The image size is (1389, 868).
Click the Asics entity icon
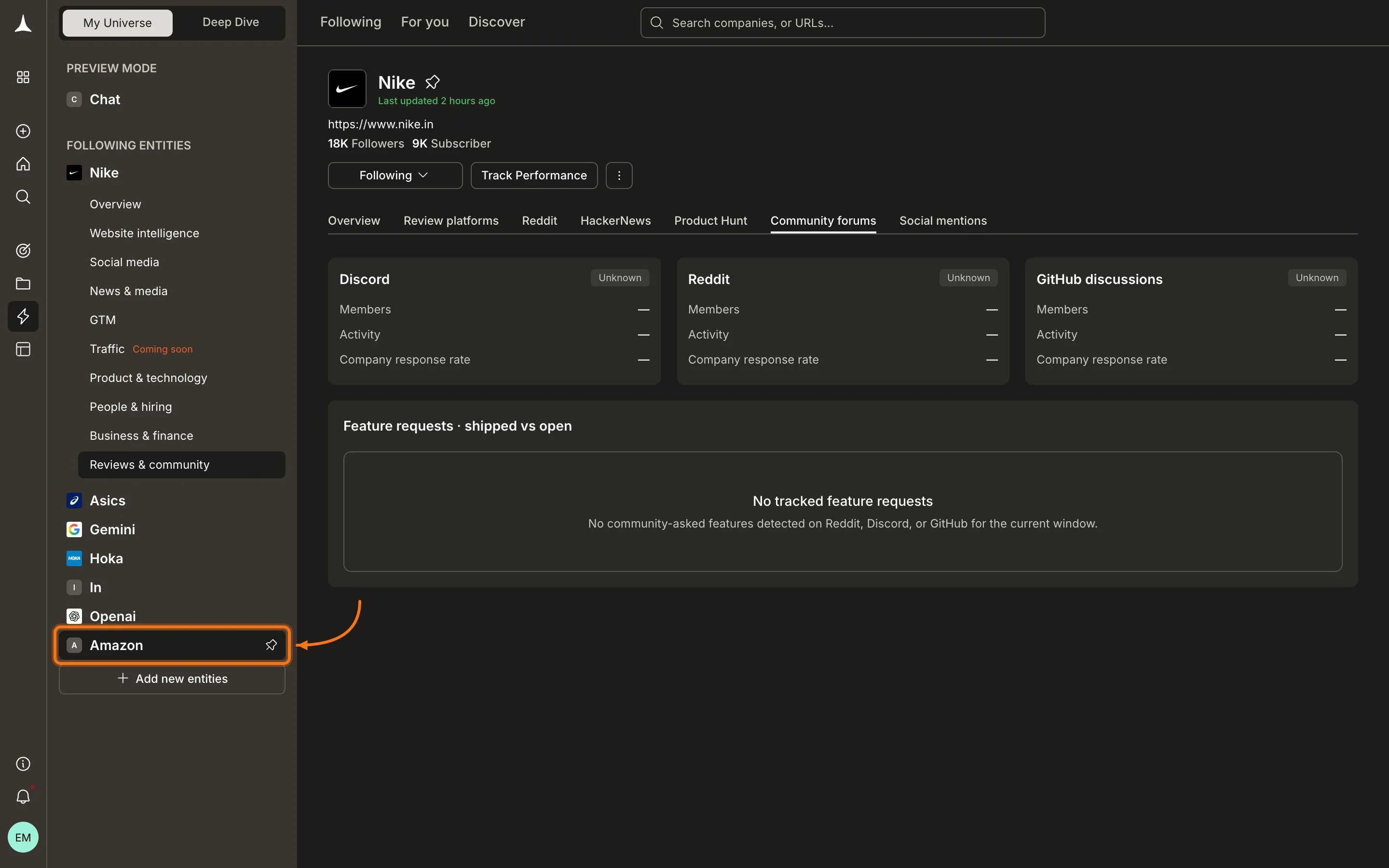(x=74, y=501)
